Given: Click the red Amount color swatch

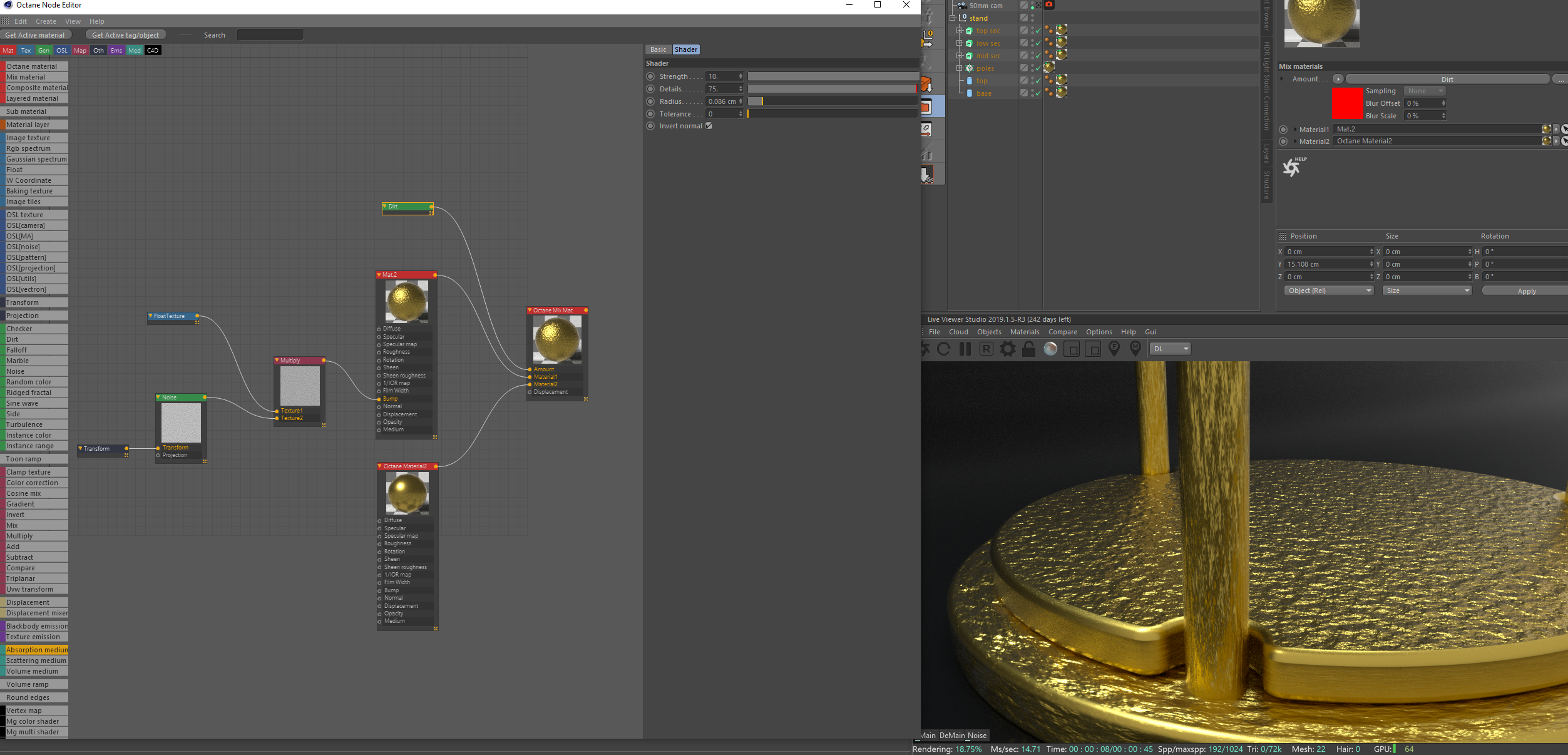Looking at the screenshot, I should pyautogui.click(x=1346, y=103).
